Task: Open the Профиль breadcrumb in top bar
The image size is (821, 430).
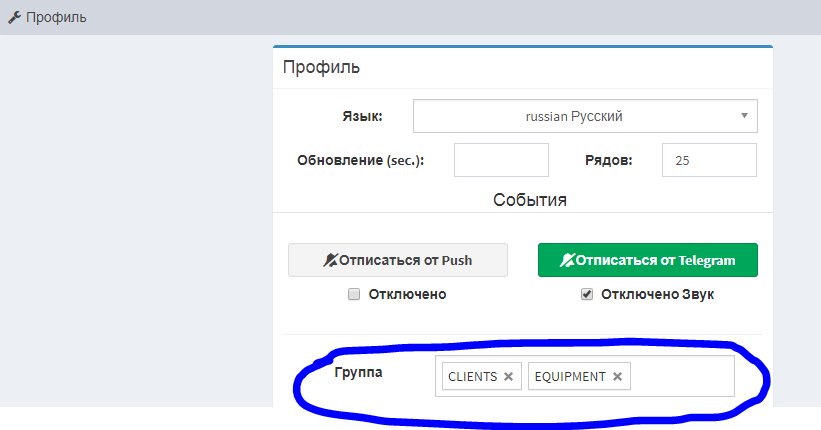Action: pos(56,17)
